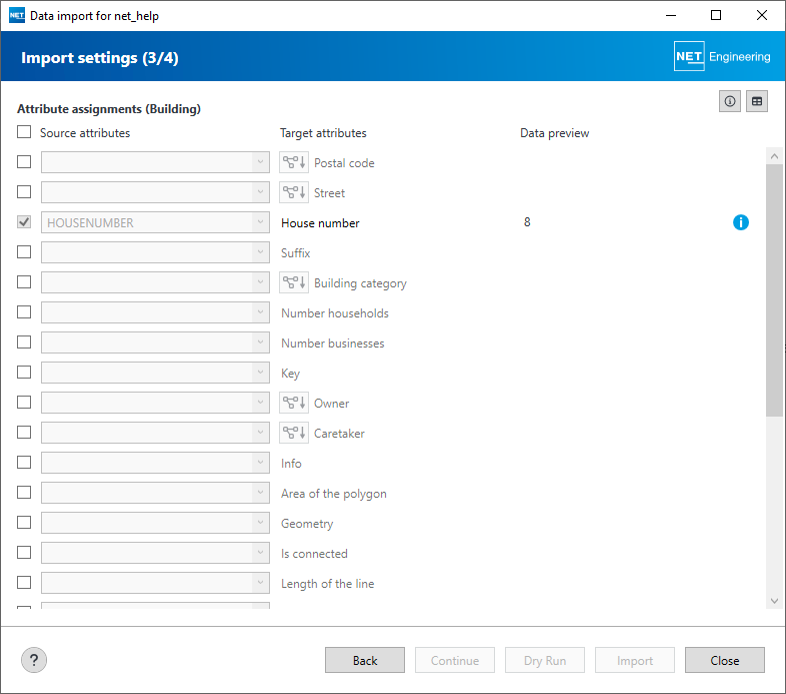Maximize the Data import window
Screen dimensions: 786x694
click(716, 15)
